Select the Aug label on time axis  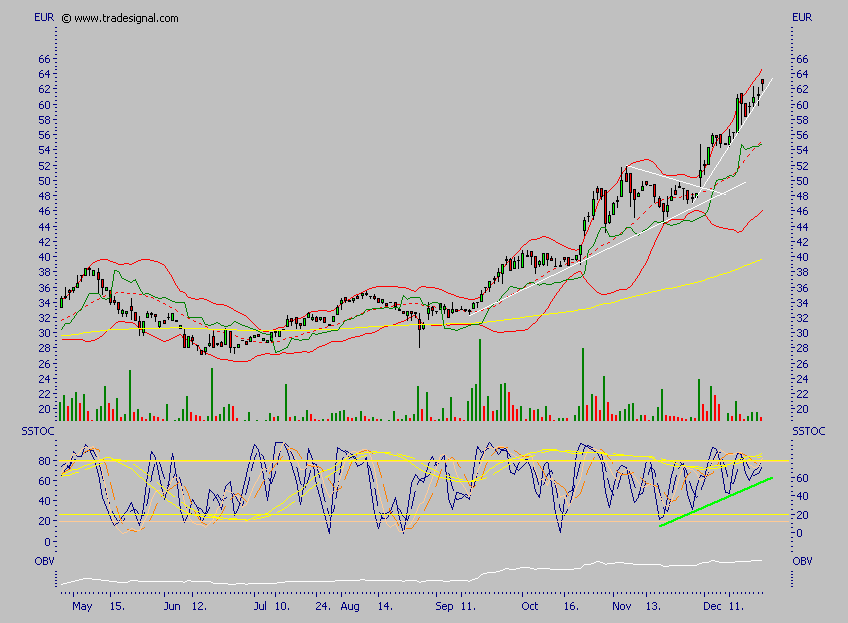click(349, 606)
